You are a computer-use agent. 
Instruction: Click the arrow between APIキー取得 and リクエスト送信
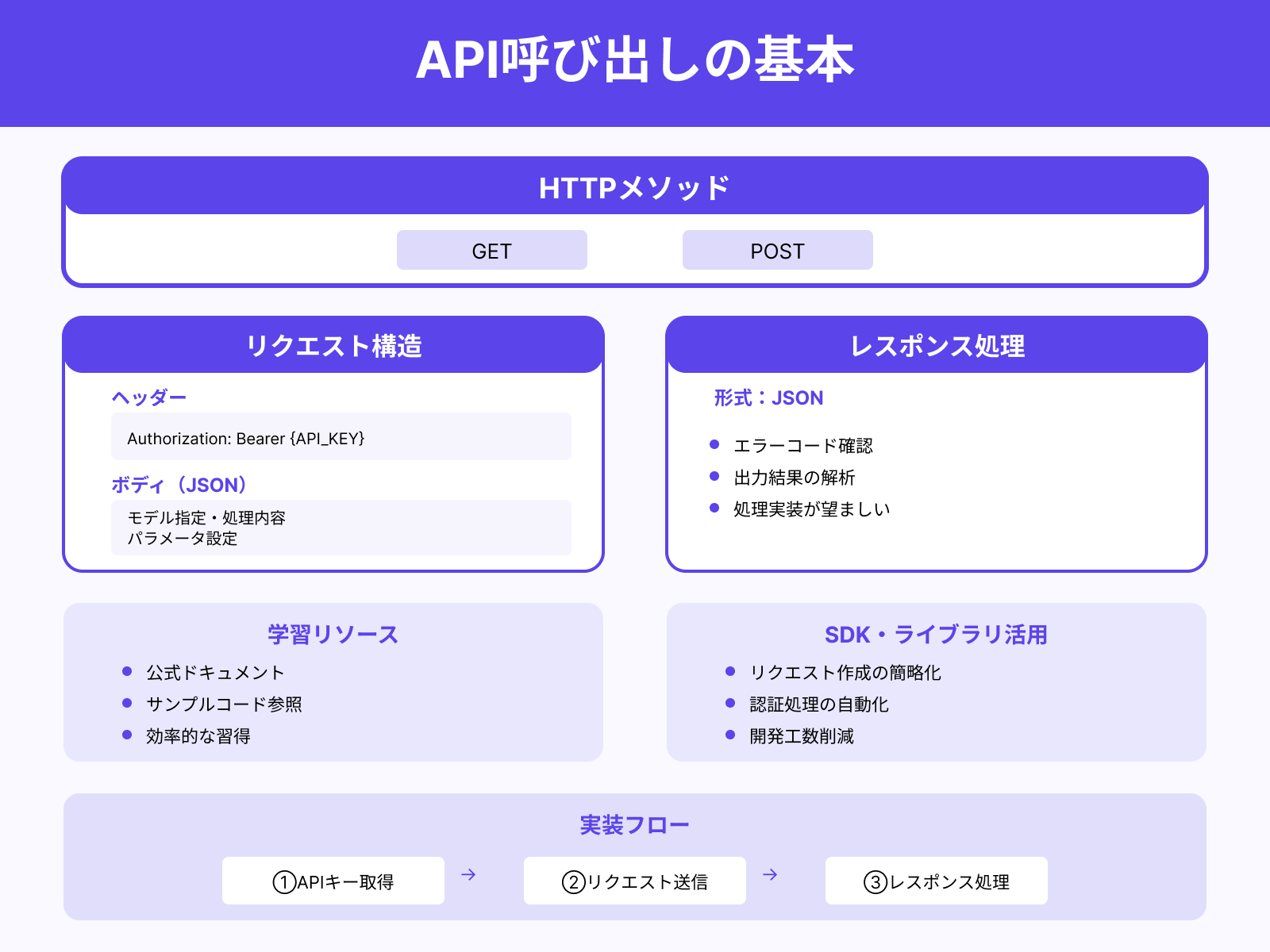(x=469, y=875)
